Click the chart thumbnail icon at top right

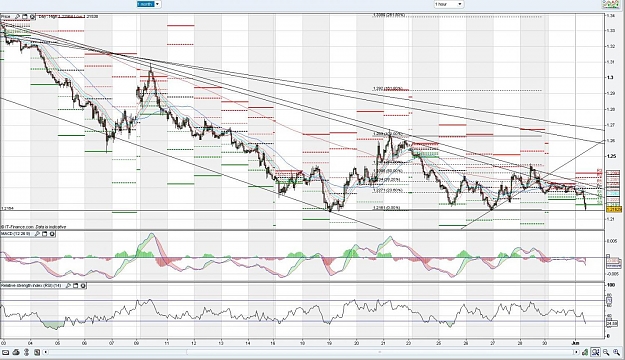pos(611,4)
